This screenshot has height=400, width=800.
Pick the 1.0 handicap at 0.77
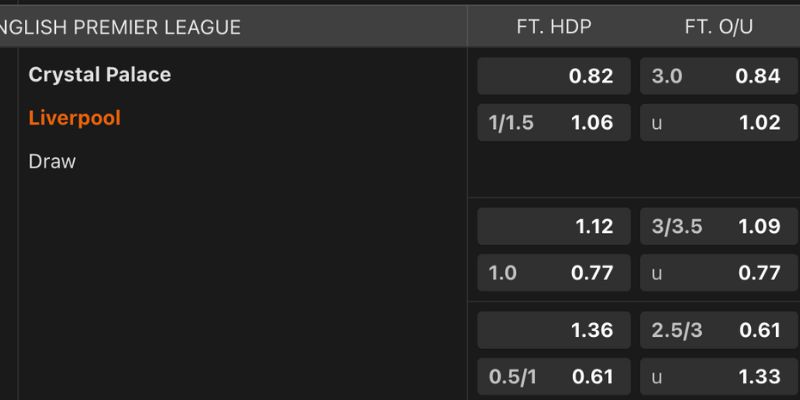pyautogui.click(x=554, y=272)
